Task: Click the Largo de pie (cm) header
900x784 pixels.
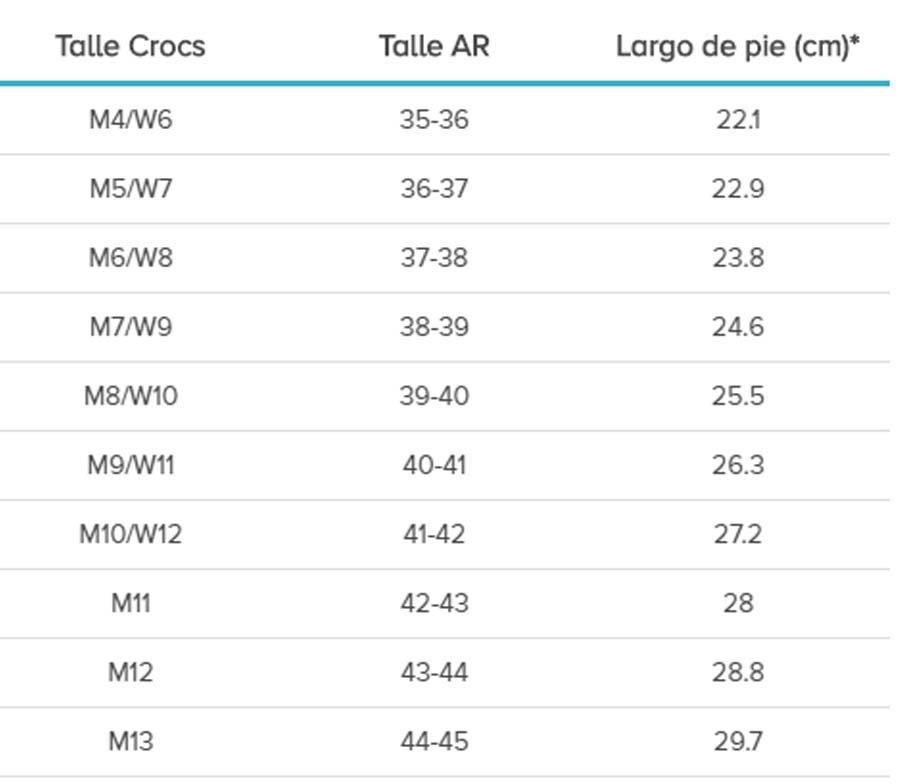Action: [x=738, y=46]
